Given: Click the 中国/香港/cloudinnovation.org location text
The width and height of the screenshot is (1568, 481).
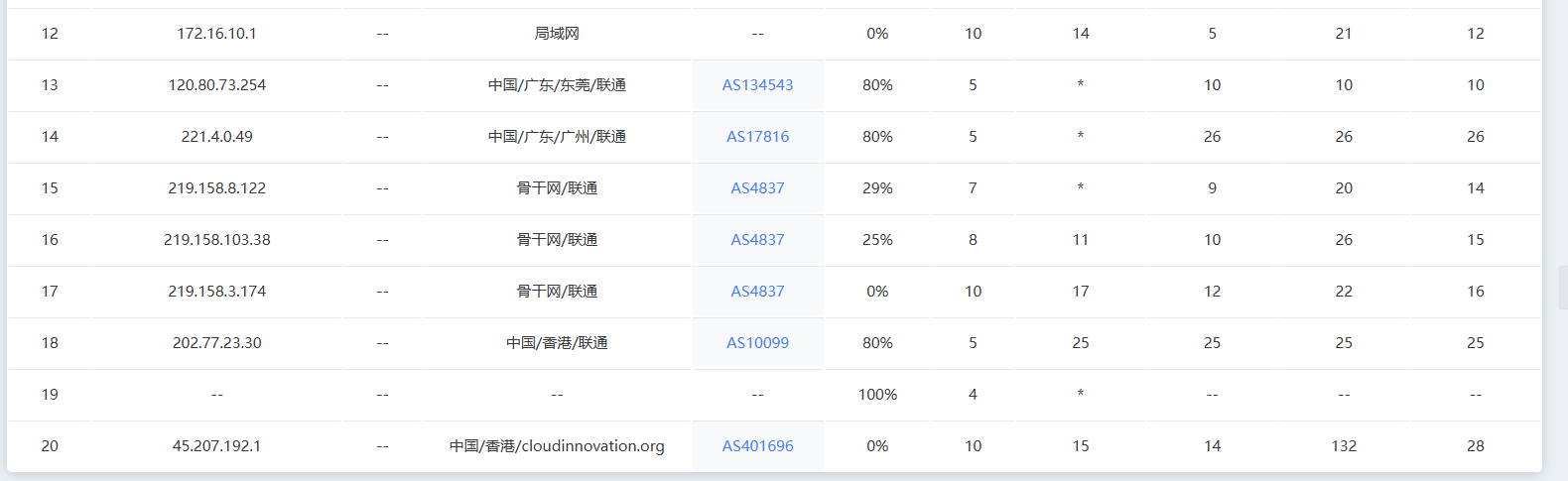Looking at the screenshot, I should click(x=557, y=446).
